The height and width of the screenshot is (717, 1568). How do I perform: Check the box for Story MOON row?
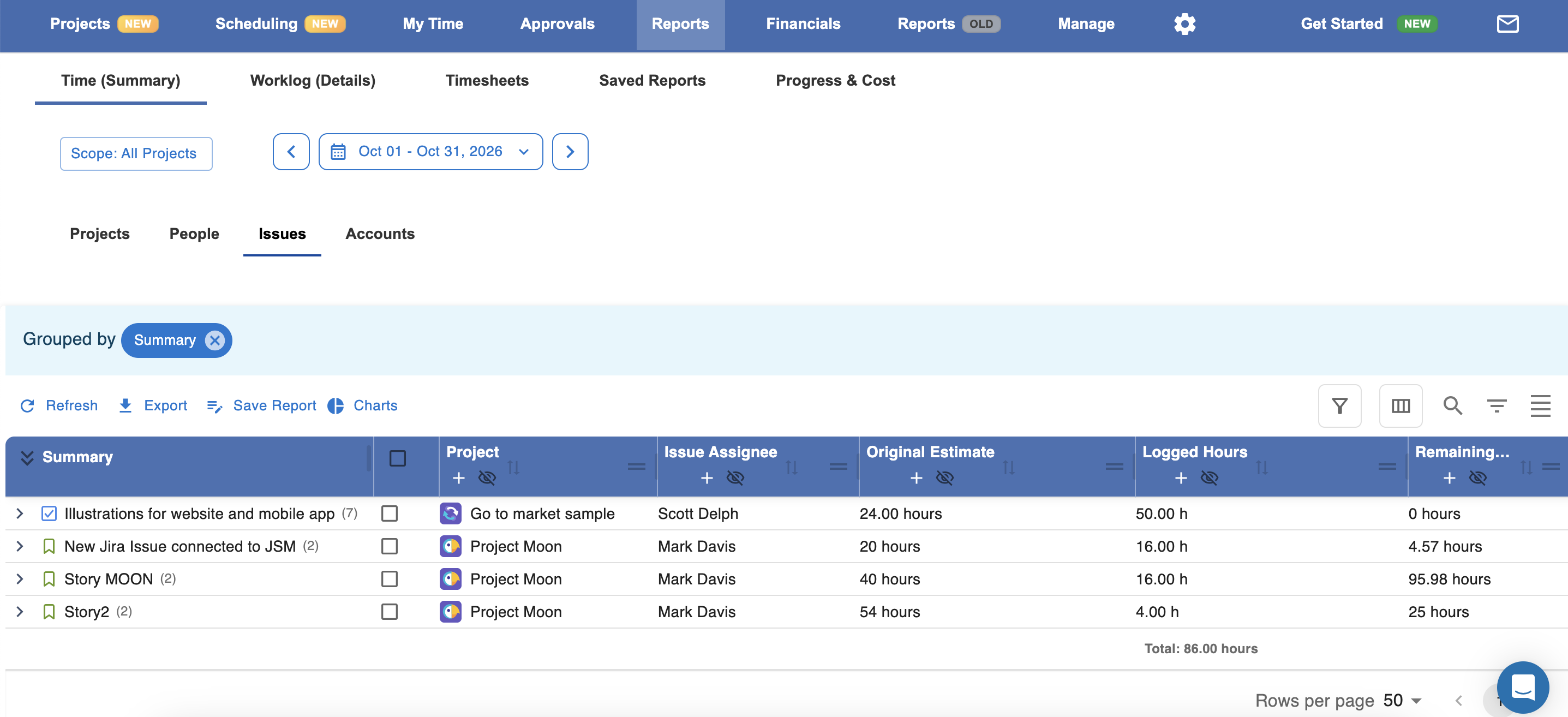click(390, 579)
